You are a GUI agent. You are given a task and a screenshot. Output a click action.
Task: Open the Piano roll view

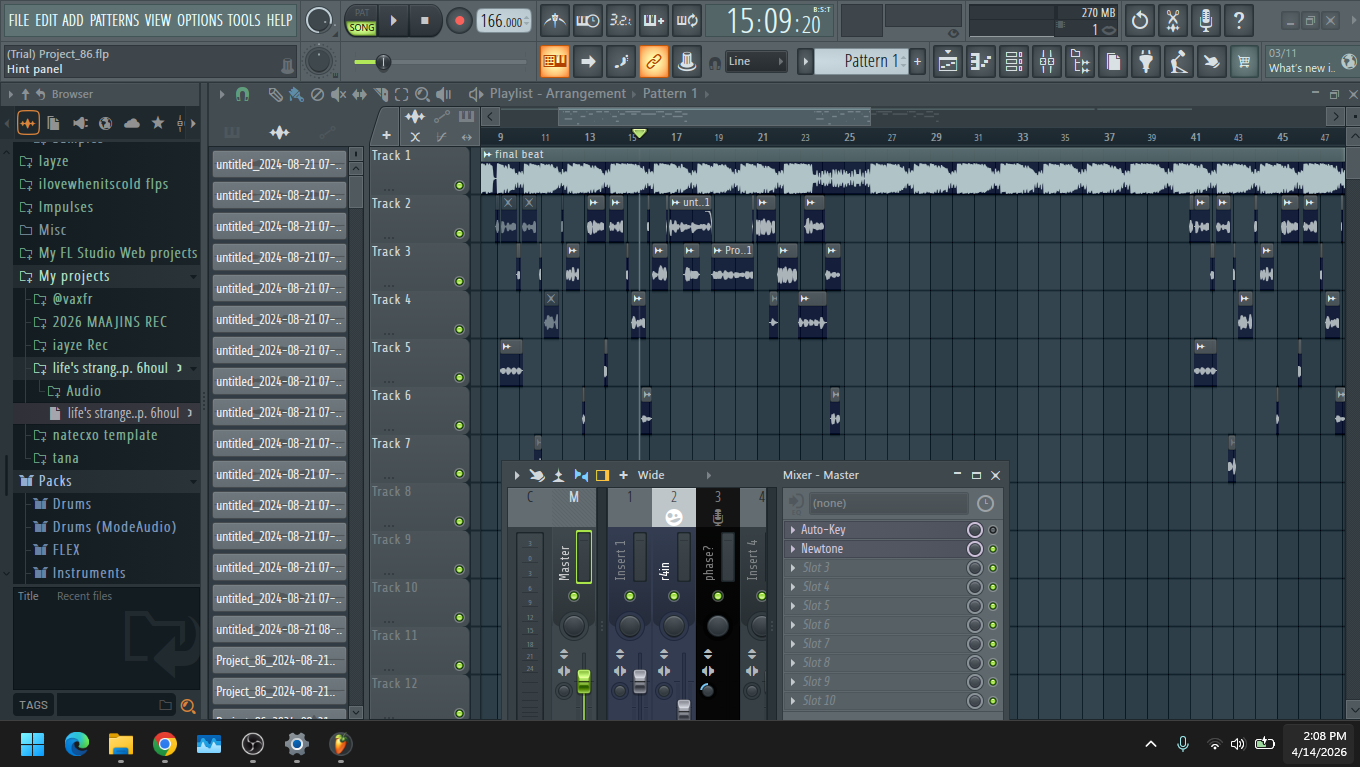click(x=980, y=62)
